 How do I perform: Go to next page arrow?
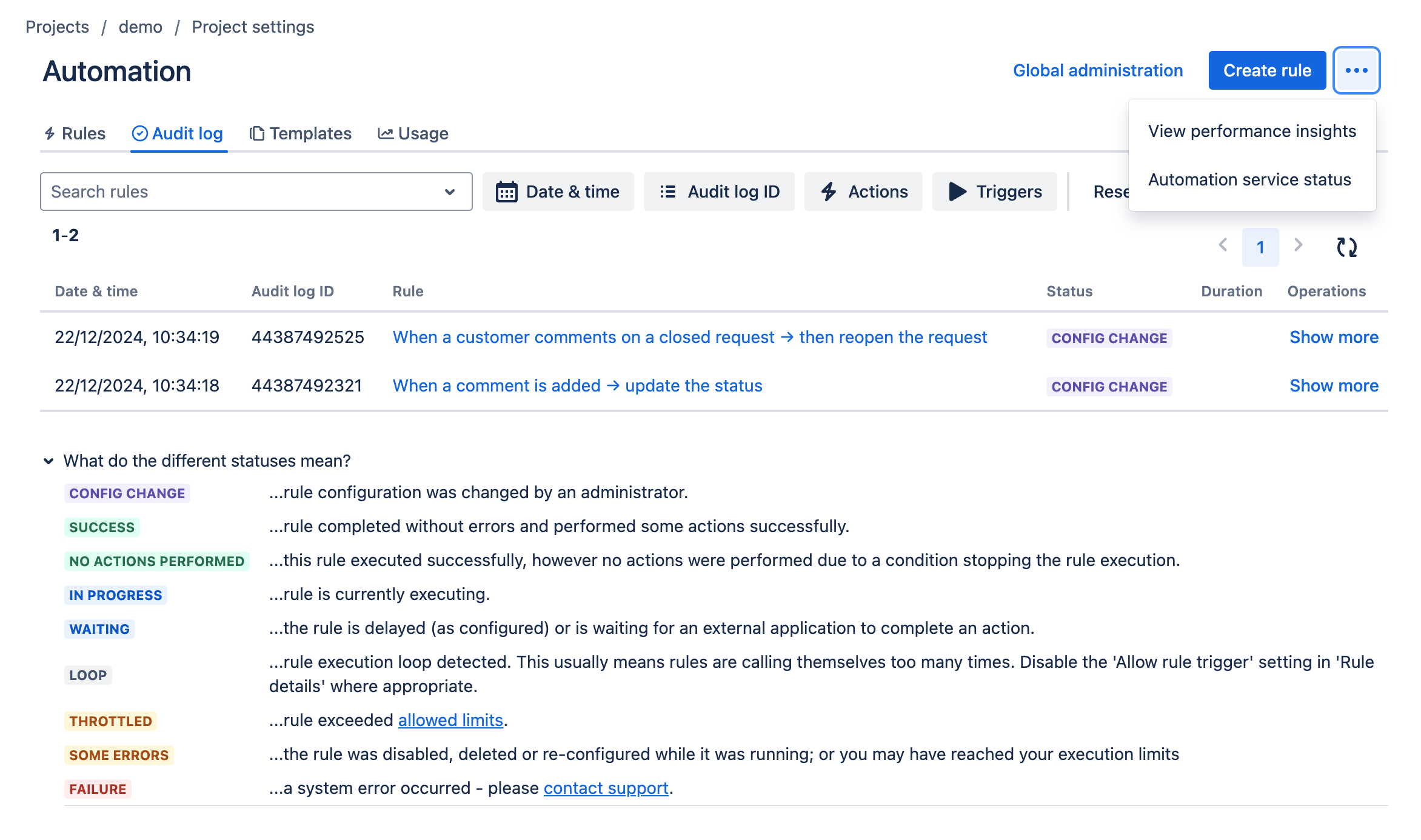click(1298, 245)
